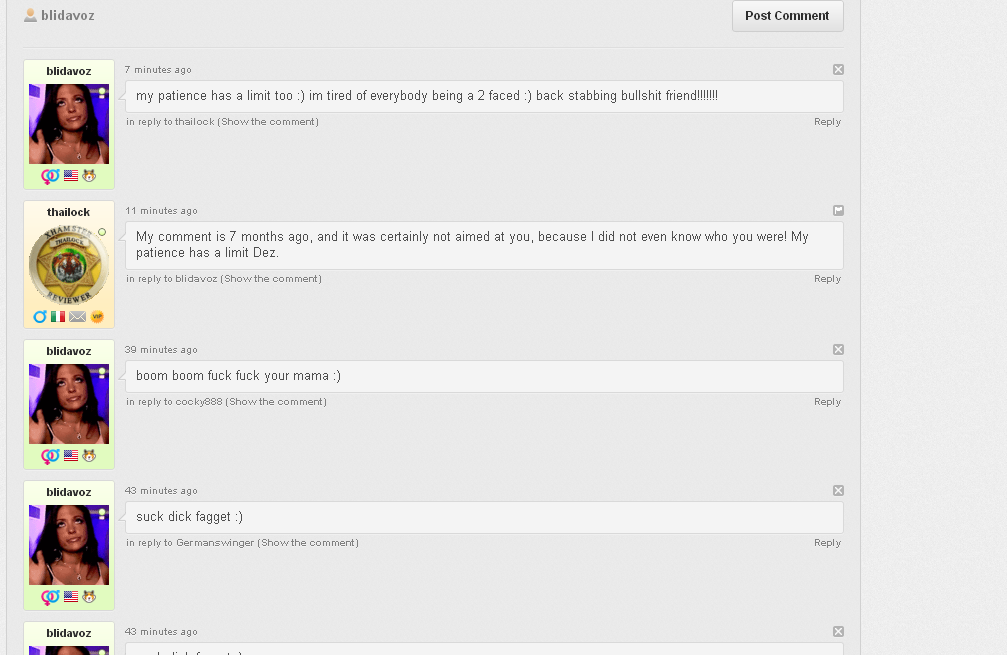Show the comment replied to Germanswinger
Viewport: 1007px width, 655px height.
point(308,543)
